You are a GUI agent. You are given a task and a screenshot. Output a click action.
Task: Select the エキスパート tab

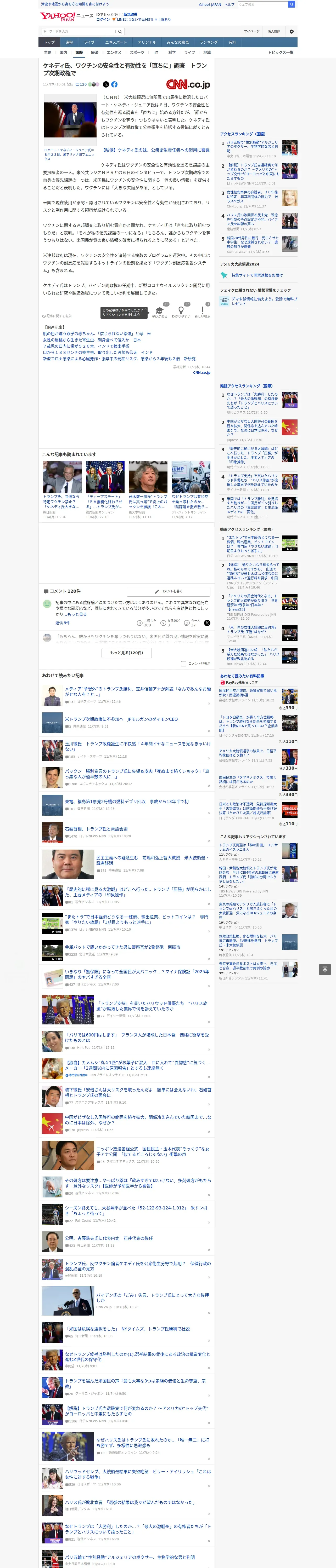tap(116, 43)
